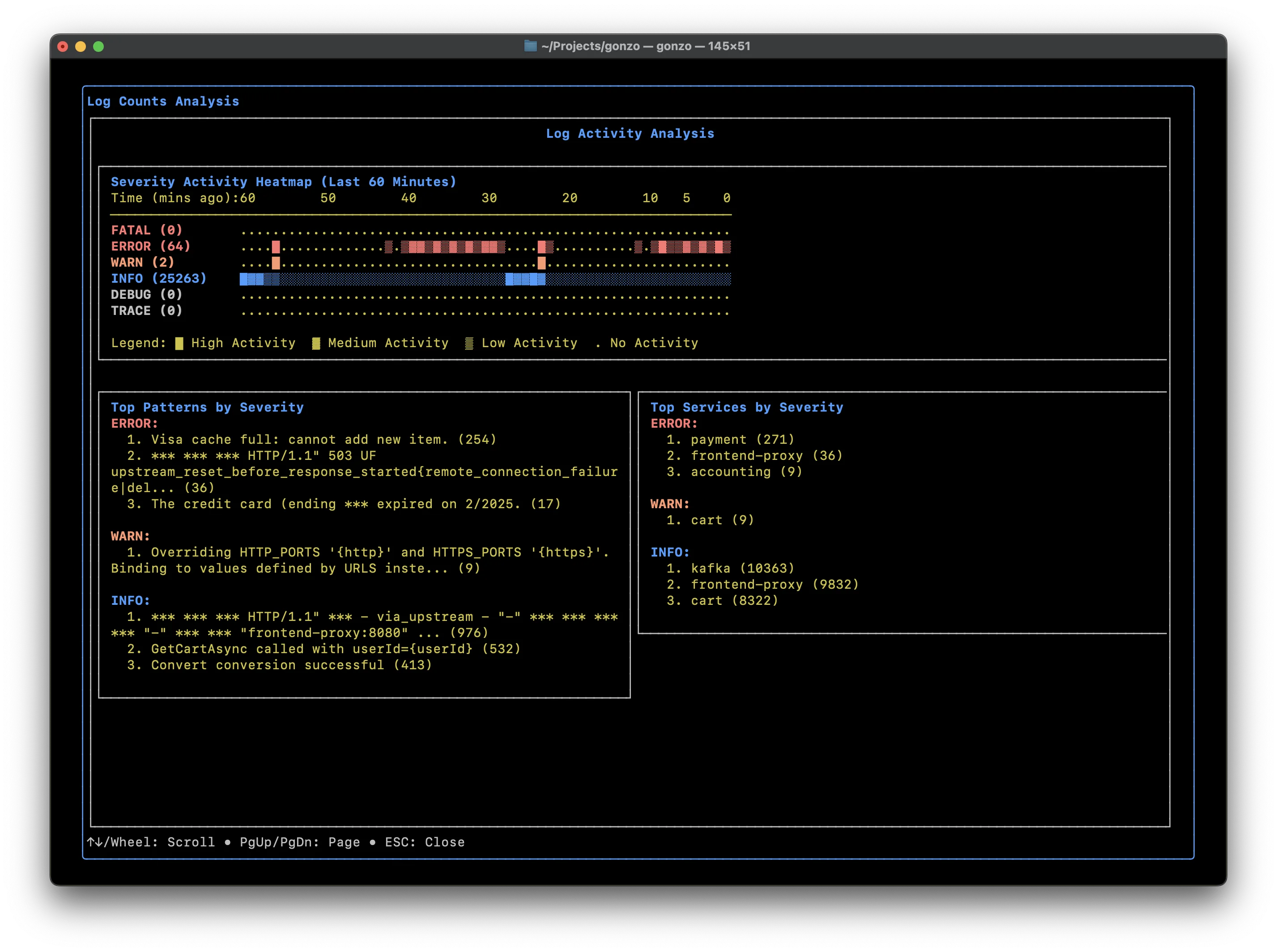Click the payment (271) service entry
This screenshot has height=952, width=1277.
click(742, 440)
